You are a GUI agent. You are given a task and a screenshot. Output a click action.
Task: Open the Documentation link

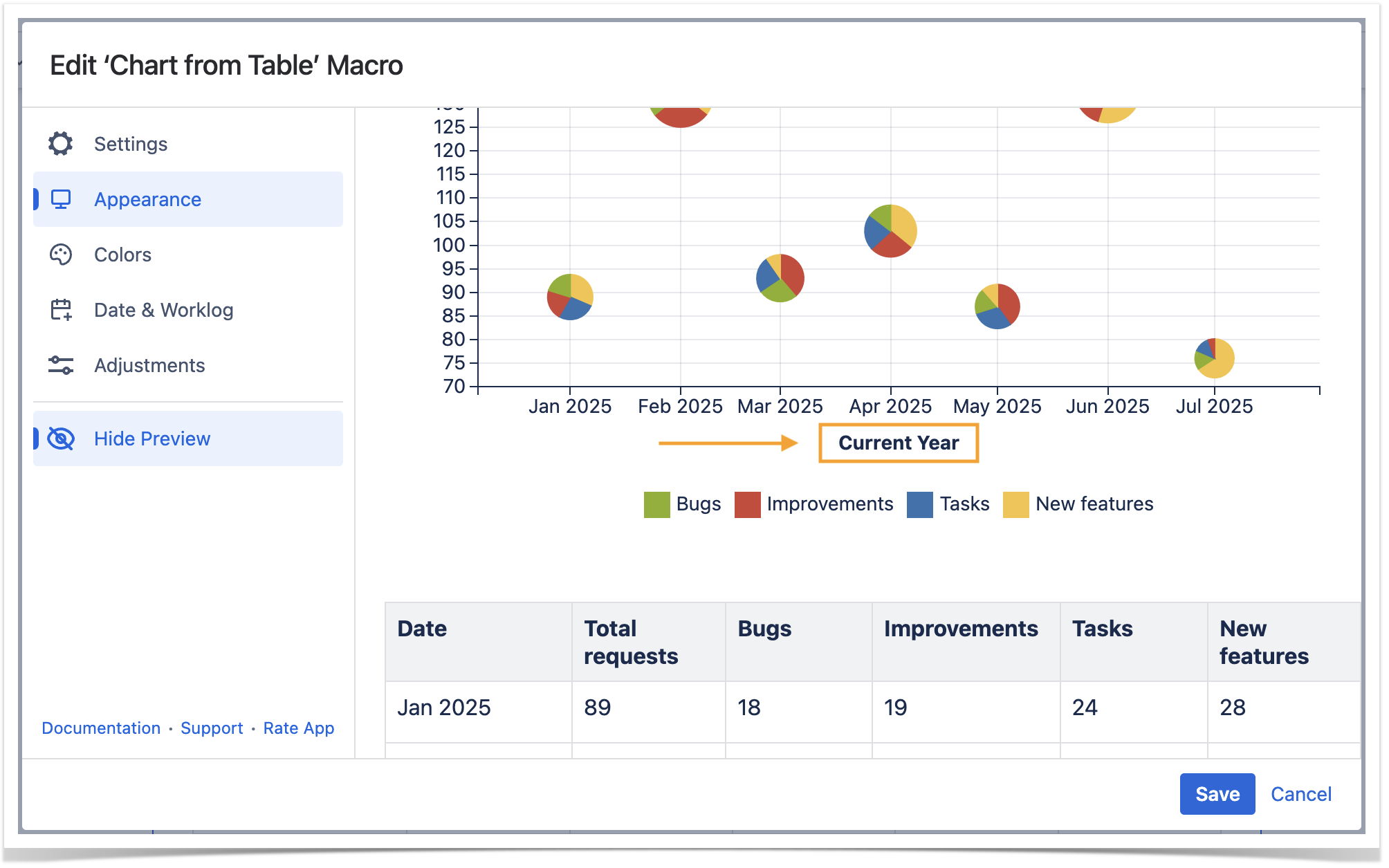pos(101,728)
